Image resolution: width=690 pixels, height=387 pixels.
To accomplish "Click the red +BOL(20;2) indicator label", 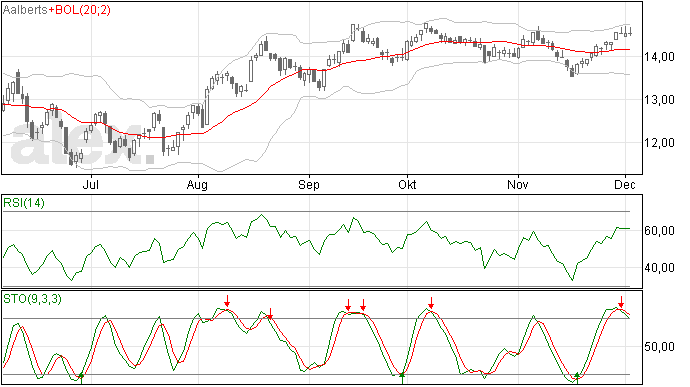I will pyautogui.click(x=79, y=10).
